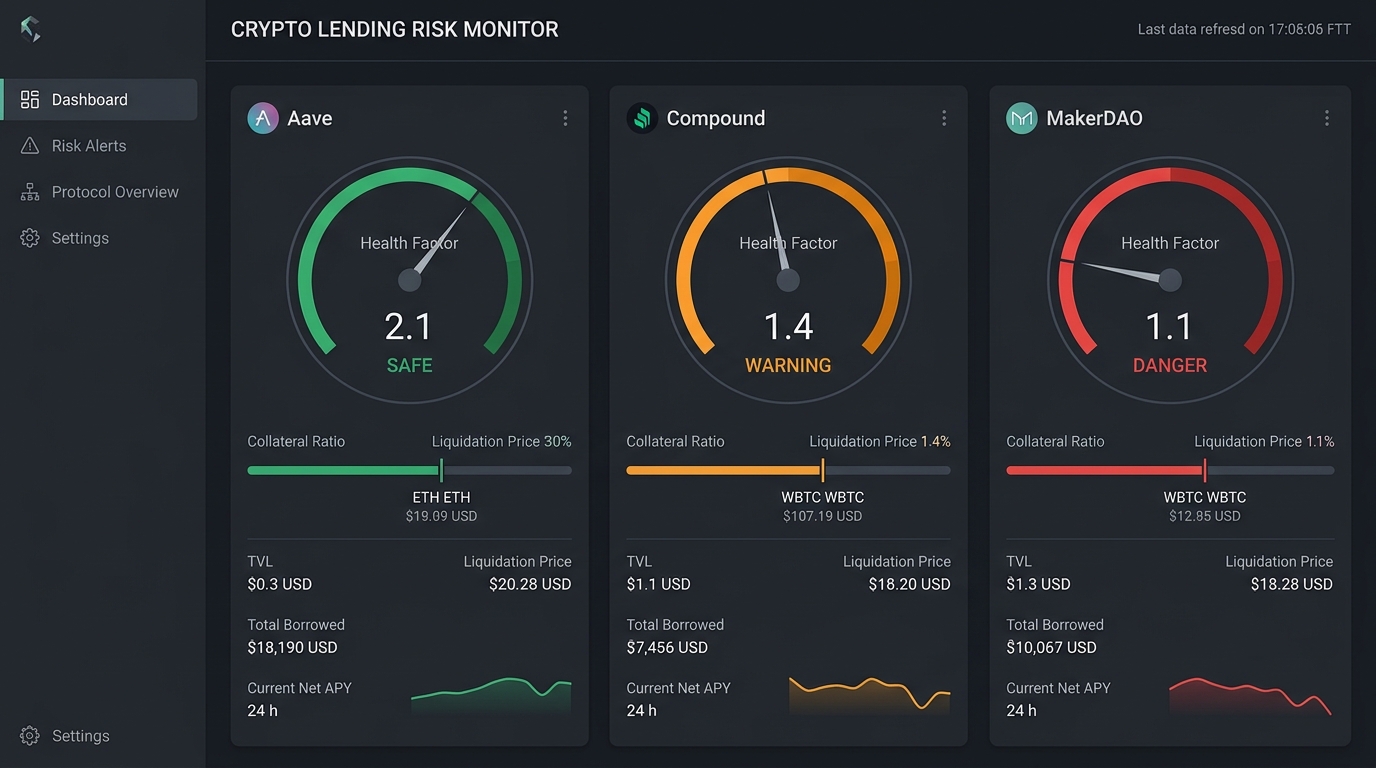Click the Liquidation Price 30% label
The height and width of the screenshot is (768, 1376).
coord(502,441)
